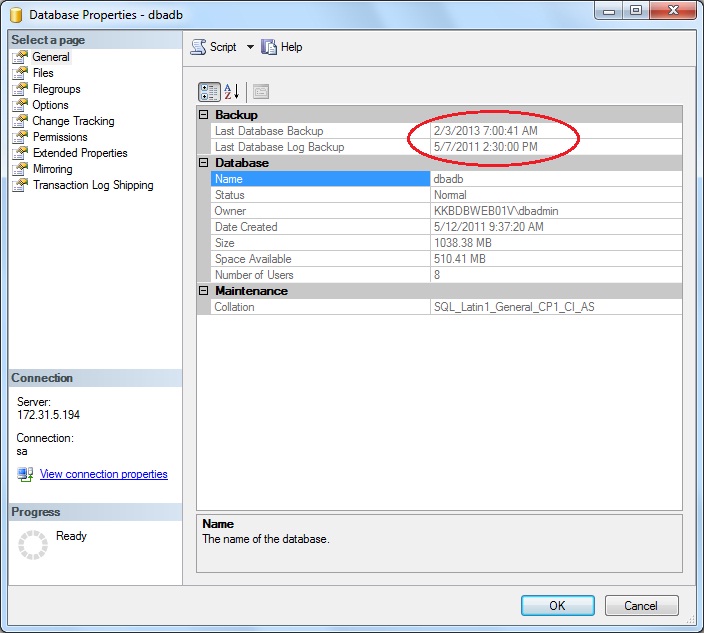704x633 pixels.
Task: Switch to the Options page
Action: pyautogui.click(x=50, y=105)
